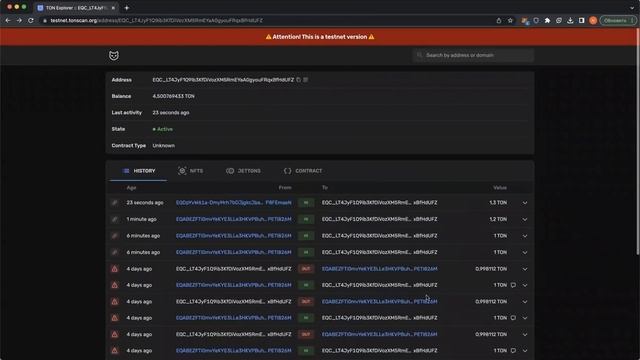Viewport: 640px width, 360px height.
Task: Close the TON Explorer tab
Action: [x=113, y=8]
